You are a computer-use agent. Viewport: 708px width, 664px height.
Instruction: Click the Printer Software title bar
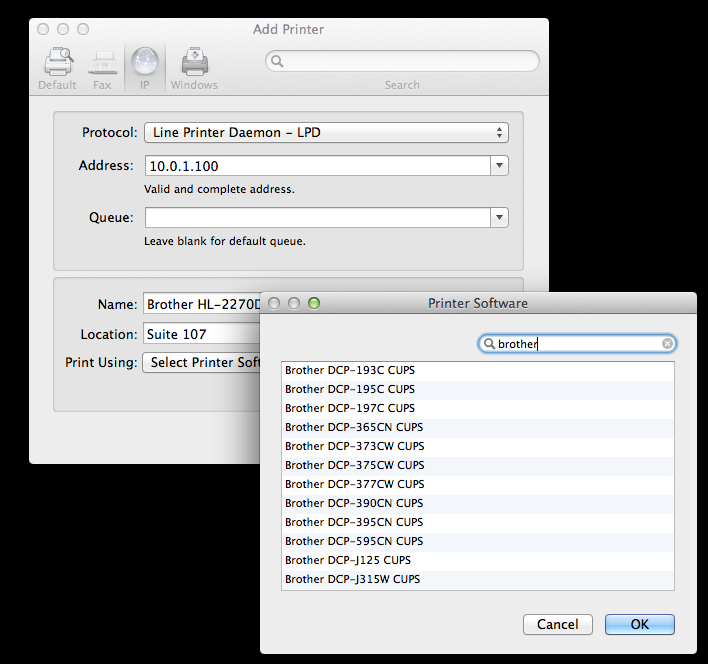(478, 303)
